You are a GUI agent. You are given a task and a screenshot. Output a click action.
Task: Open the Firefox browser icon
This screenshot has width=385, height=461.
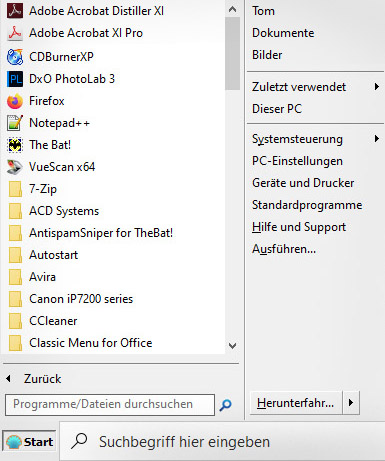15,101
